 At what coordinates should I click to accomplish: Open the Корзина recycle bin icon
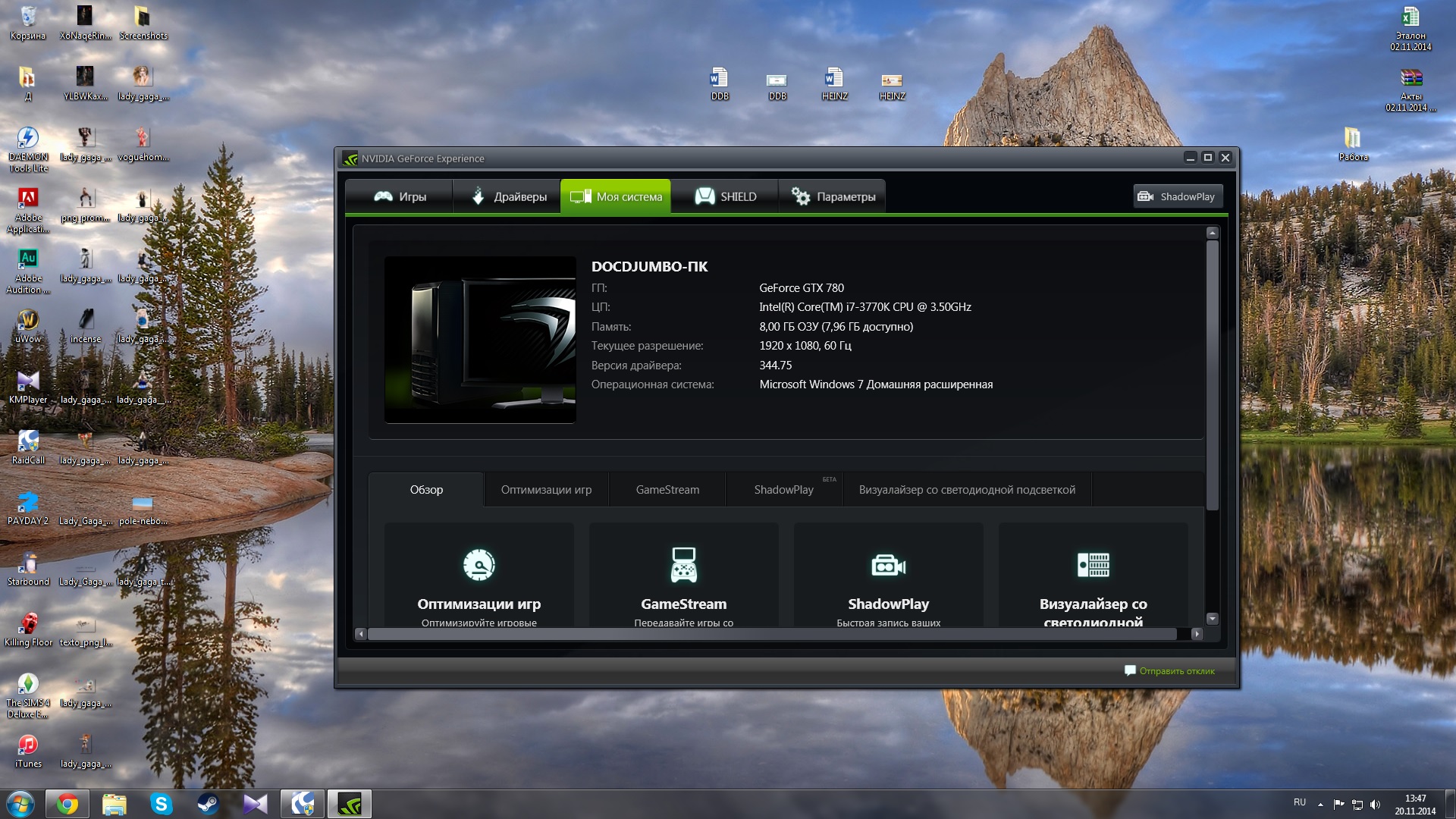[x=28, y=23]
